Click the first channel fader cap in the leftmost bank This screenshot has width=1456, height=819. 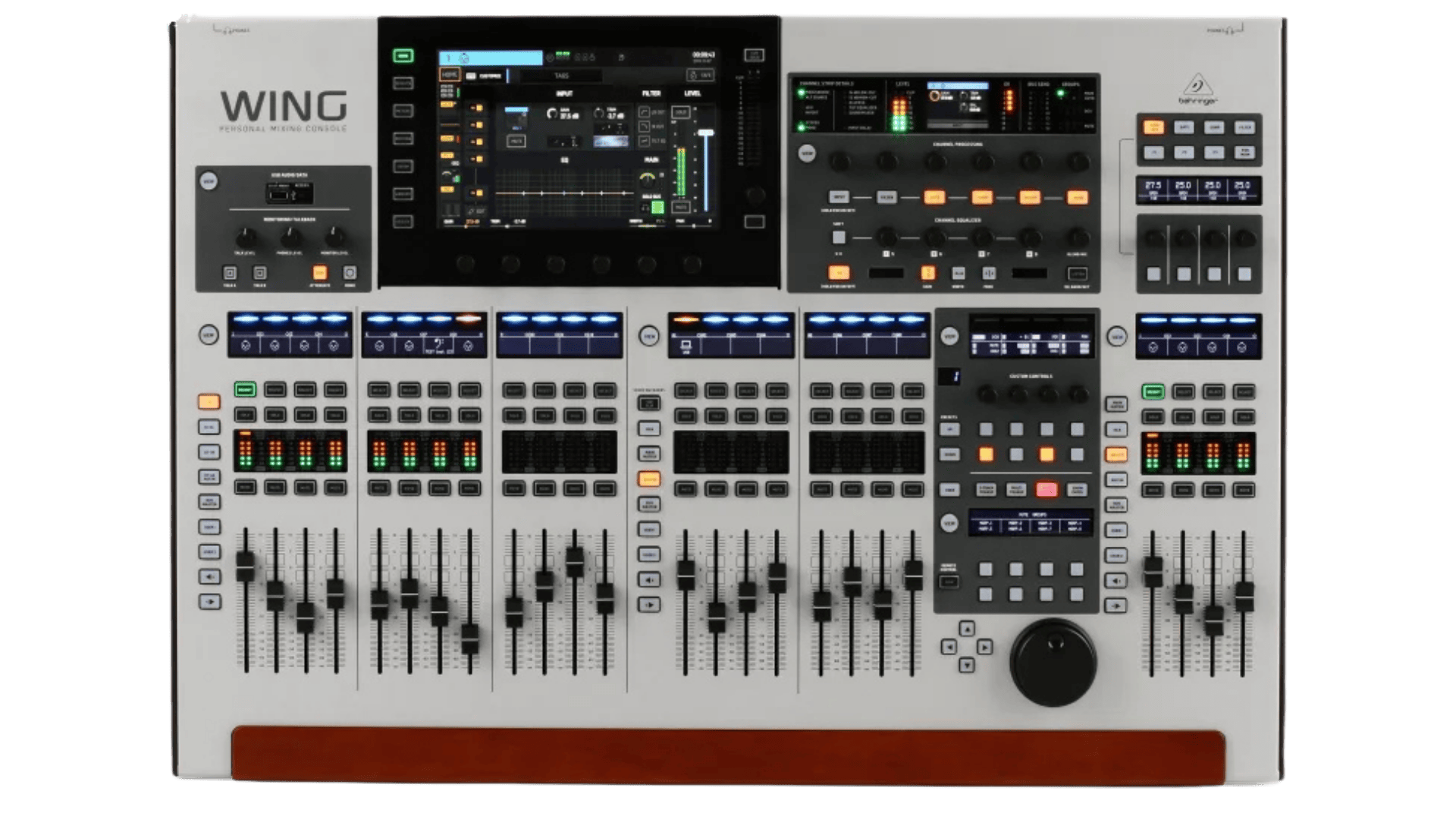245,566
